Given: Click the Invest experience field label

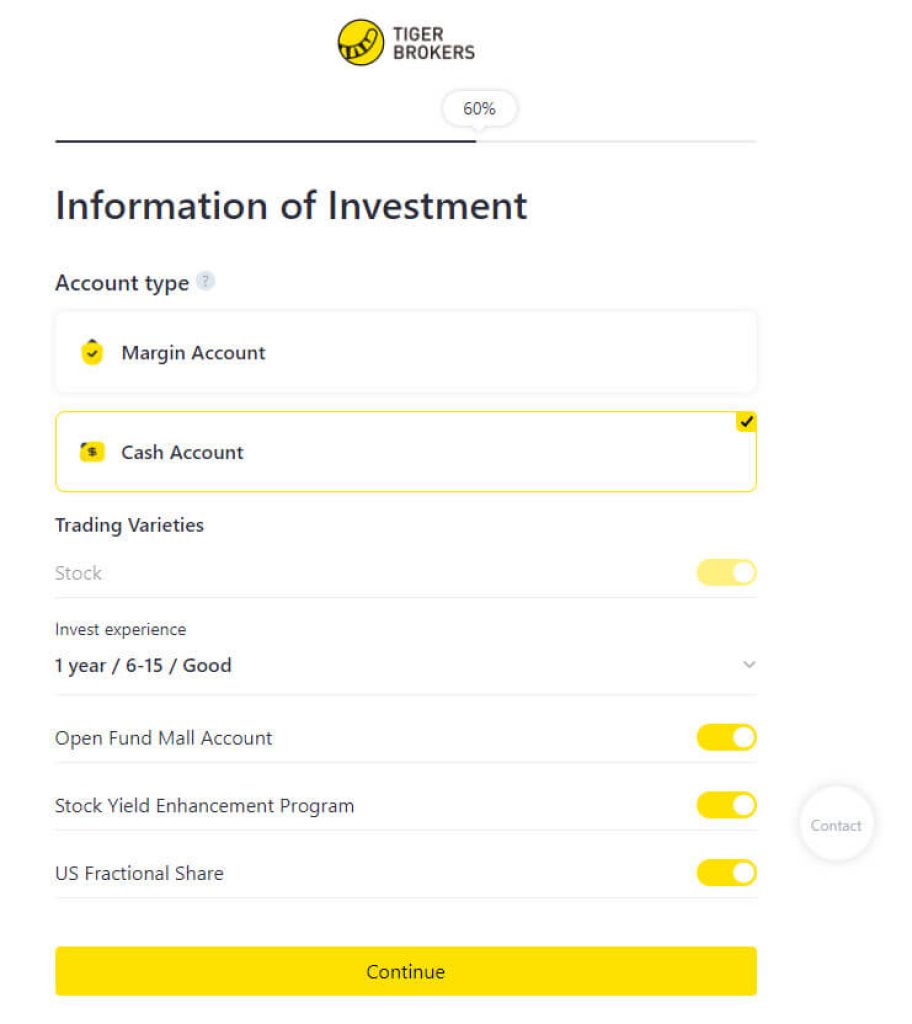Looking at the screenshot, I should [120, 630].
